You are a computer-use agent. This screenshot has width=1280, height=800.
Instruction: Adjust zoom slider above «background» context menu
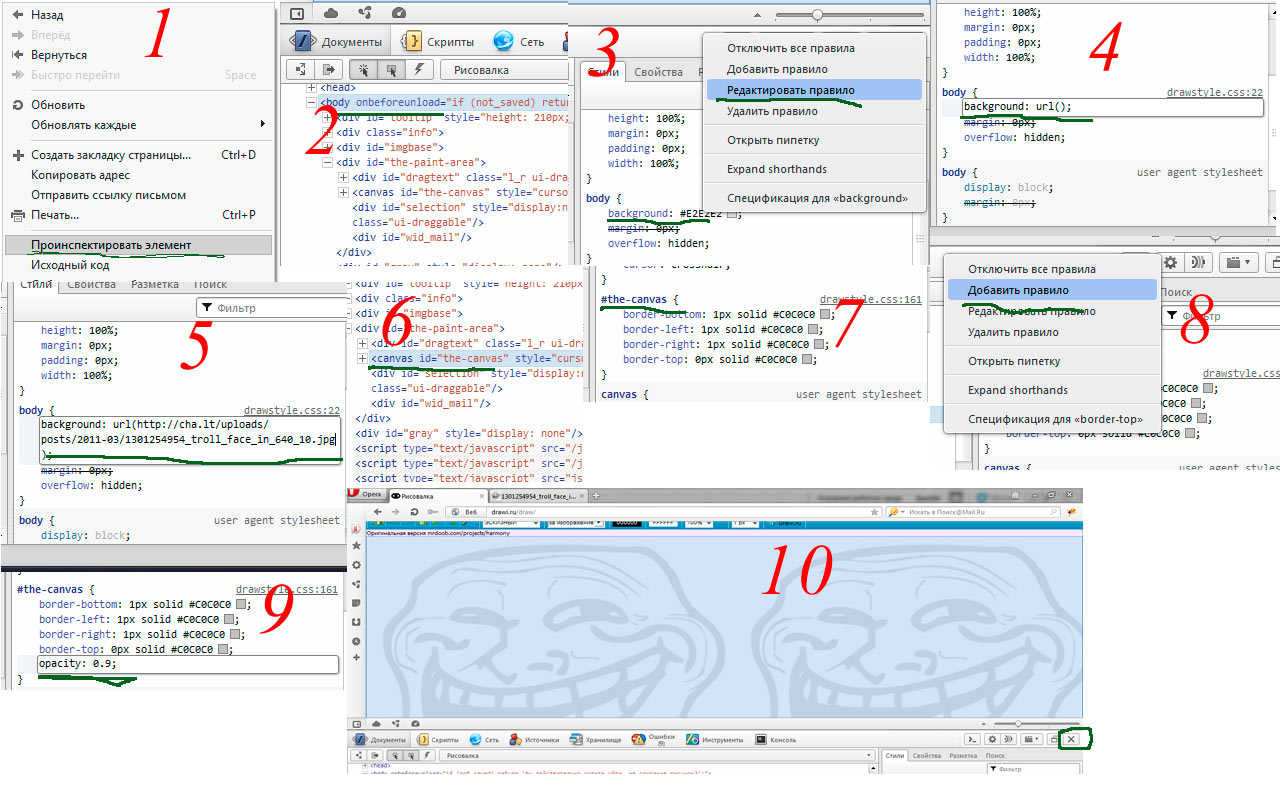coord(818,15)
